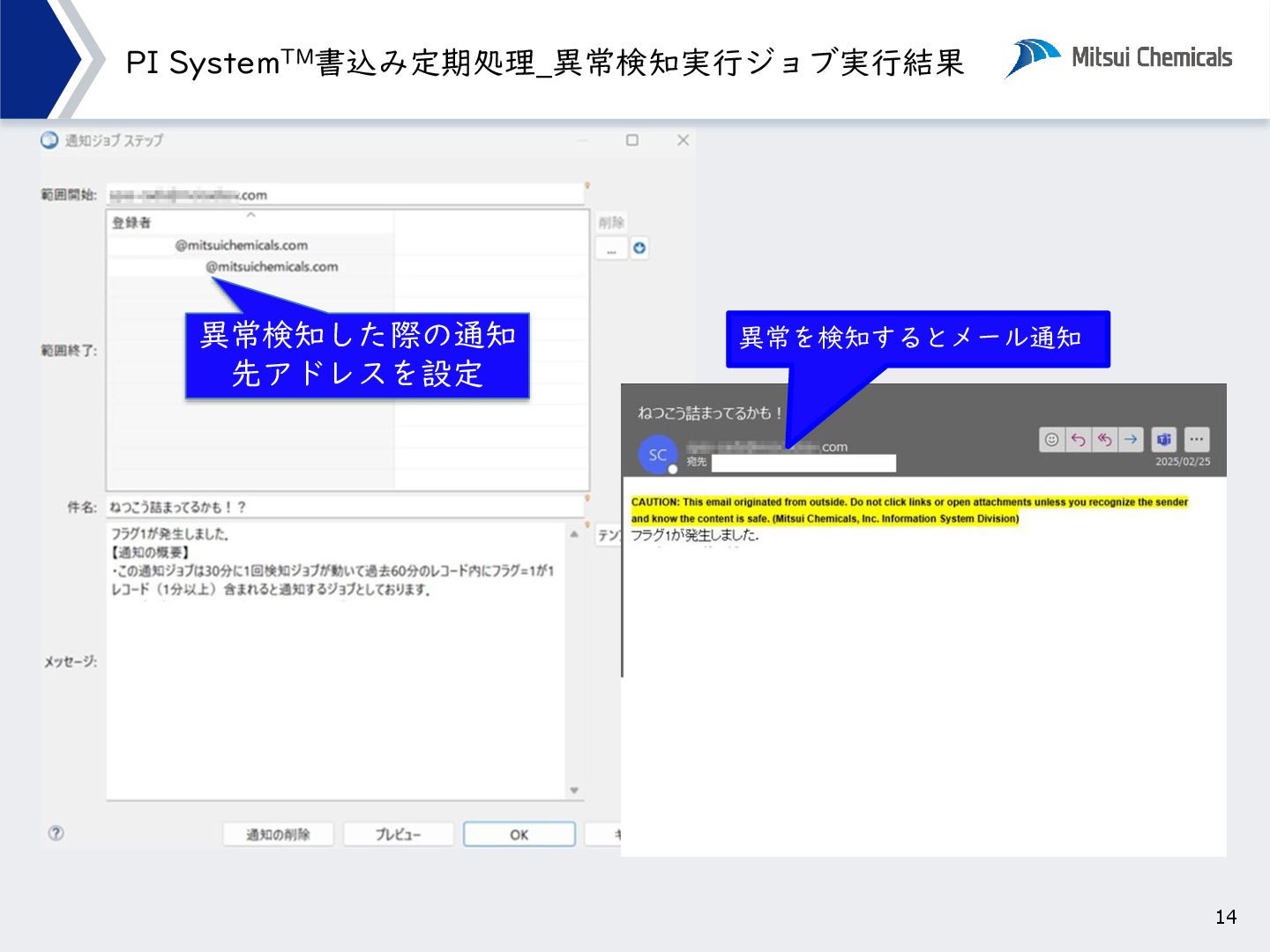The width and height of the screenshot is (1270, 952).
Task: Click the 宛先 recipient field in the email
Action: pos(803,463)
